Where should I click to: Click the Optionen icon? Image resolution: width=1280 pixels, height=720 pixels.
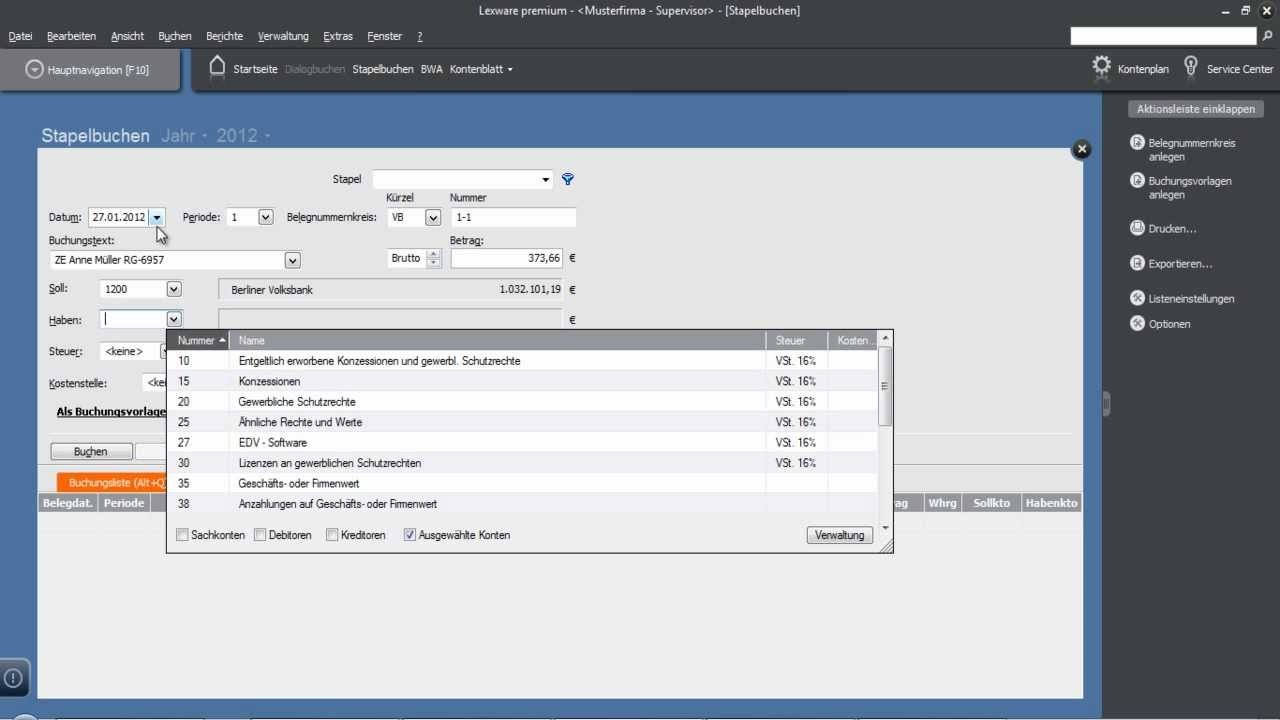1137,323
